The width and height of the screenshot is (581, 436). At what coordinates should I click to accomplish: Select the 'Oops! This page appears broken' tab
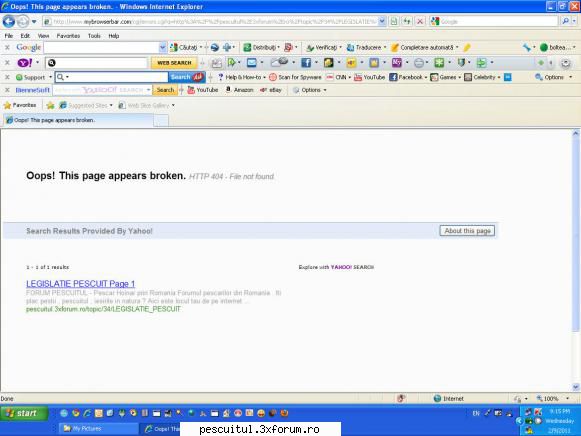pyautogui.click(x=78, y=120)
